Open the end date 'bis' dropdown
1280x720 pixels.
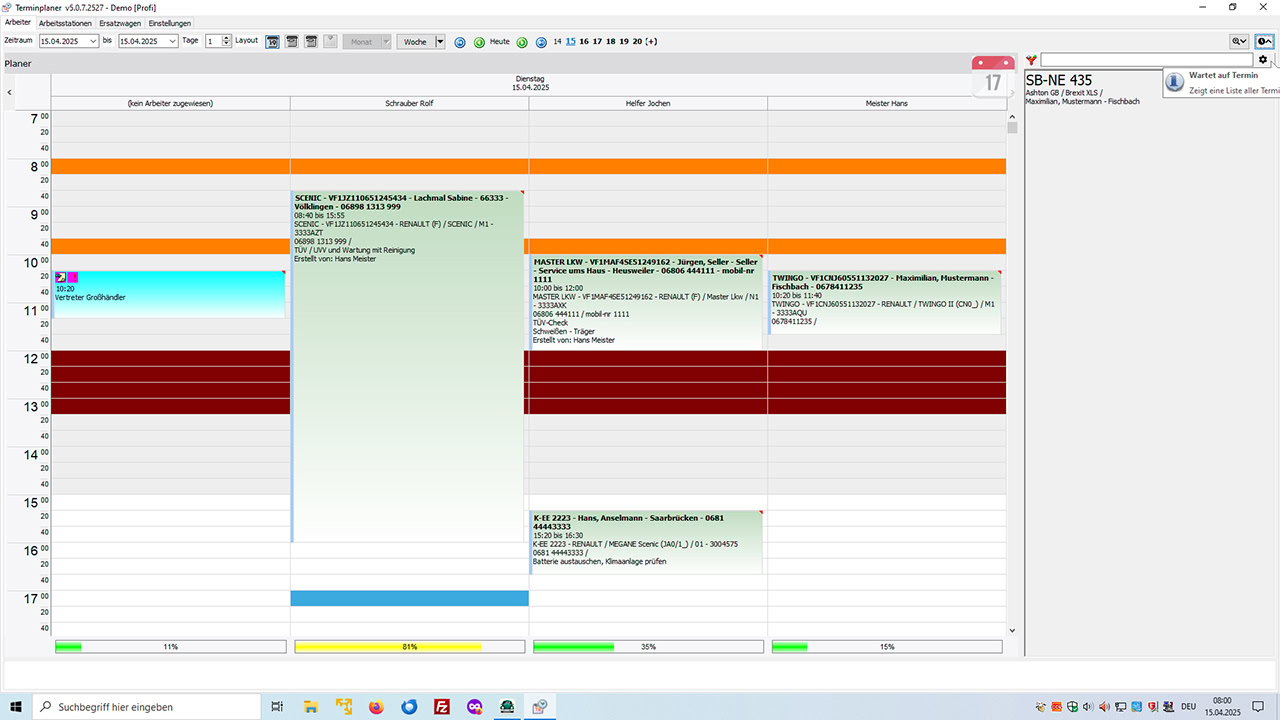tap(173, 41)
